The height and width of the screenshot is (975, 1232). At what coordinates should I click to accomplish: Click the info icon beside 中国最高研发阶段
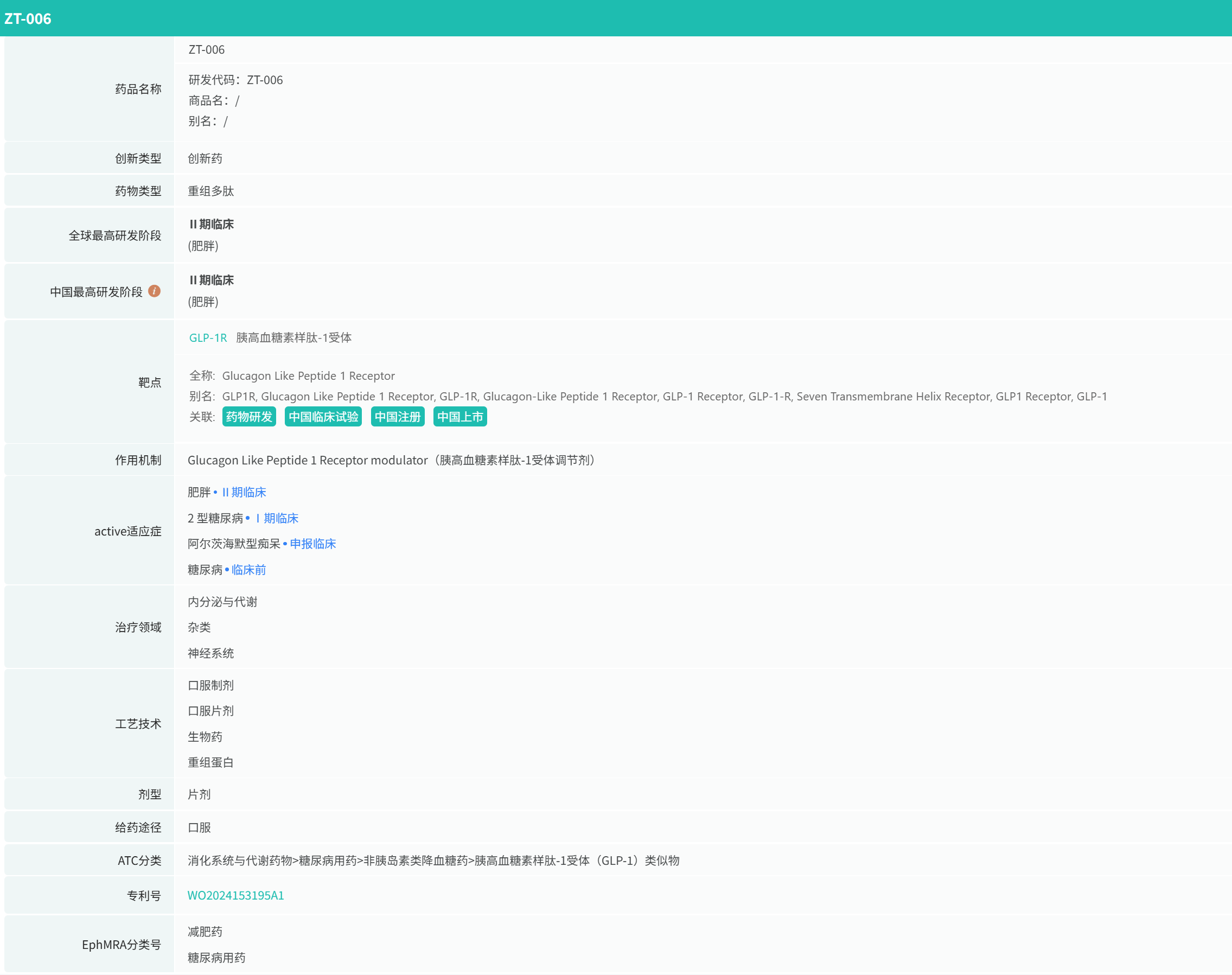click(x=154, y=291)
